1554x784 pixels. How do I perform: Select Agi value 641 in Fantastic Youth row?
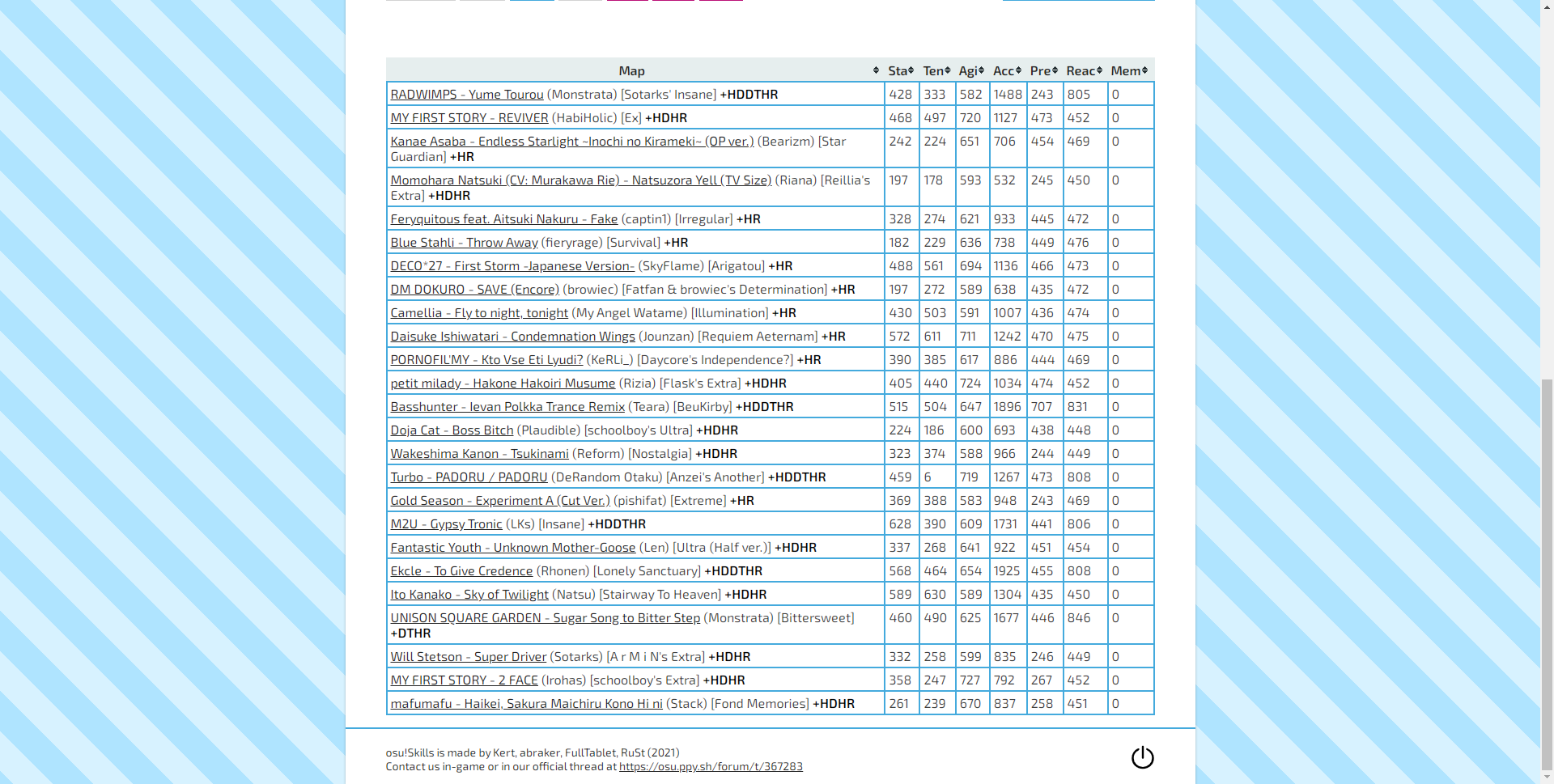[970, 548]
